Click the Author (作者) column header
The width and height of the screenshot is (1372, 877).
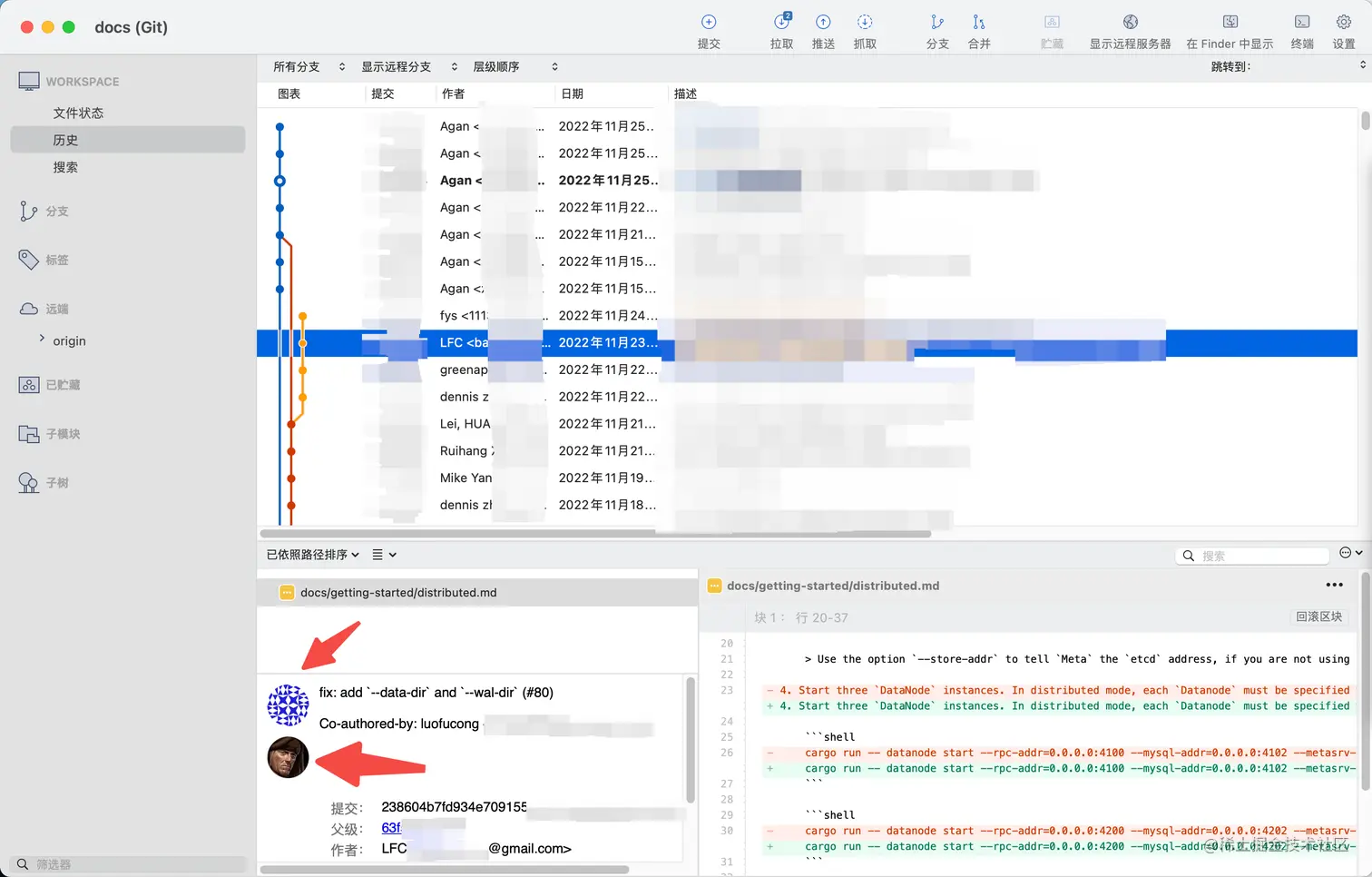coord(453,94)
